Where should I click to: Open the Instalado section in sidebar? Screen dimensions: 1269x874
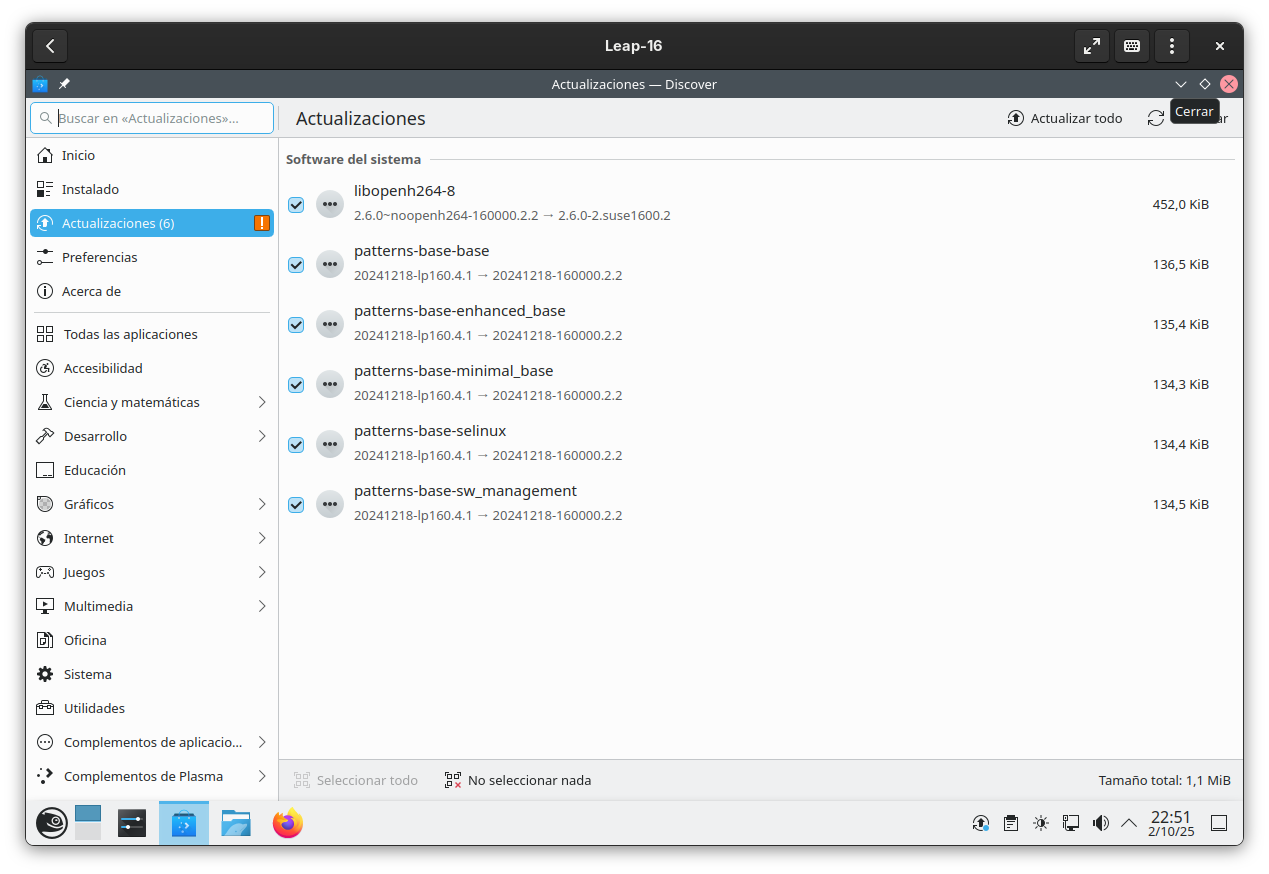(x=90, y=189)
